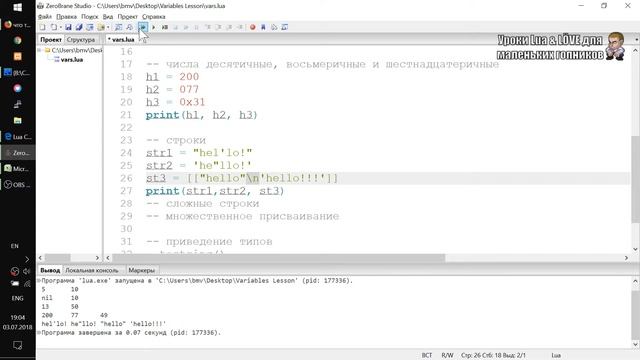Viewport: 640px width, 360px height.
Task: Open the Справка menu
Action: 153,17
